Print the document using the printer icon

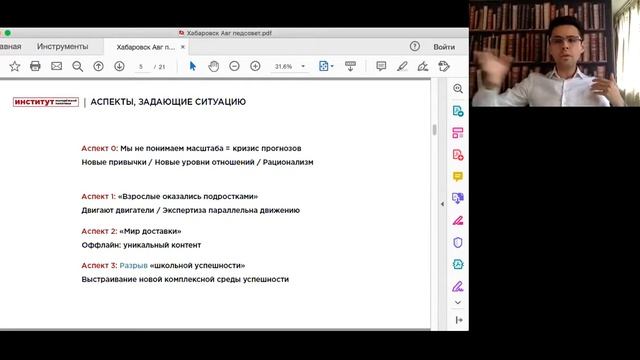(x=36, y=66)
